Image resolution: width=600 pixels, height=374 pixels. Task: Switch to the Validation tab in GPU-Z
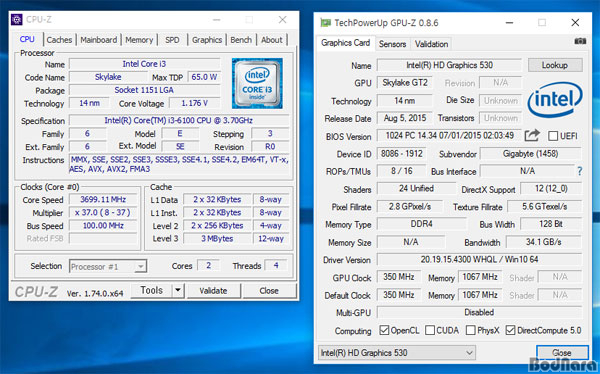[x=431, y=44]
